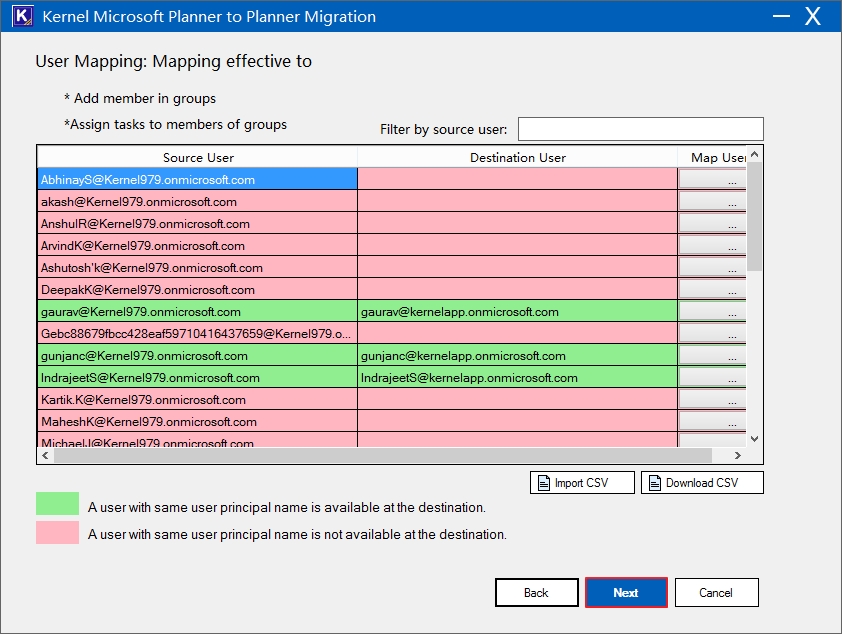The width and height of the screenshot is (842, 634).
Task: Click the Map User column header
Action: [x=712, y=157]
